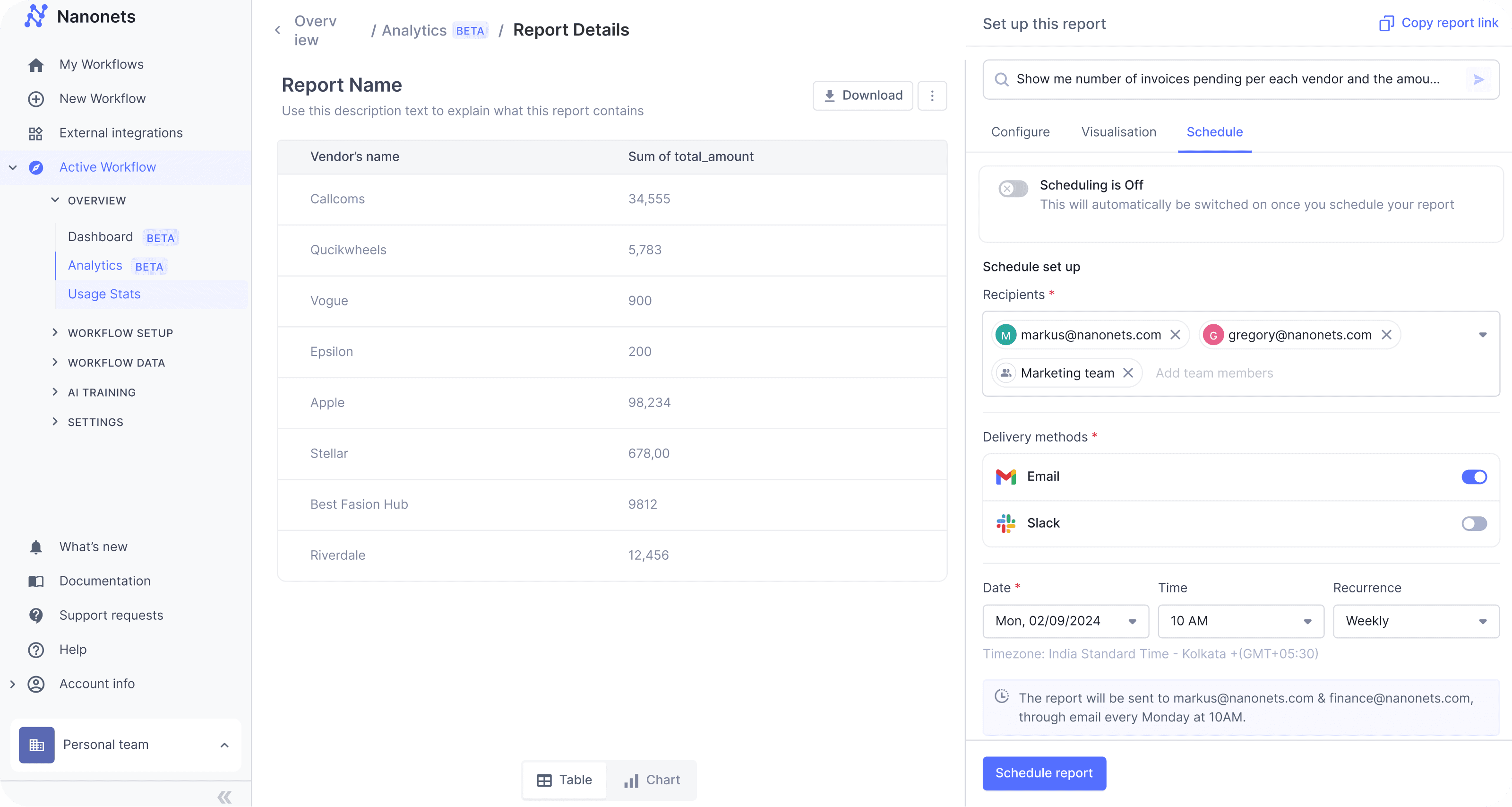Click the send arrow in query box
This screenshot has height=807, width=1512.
(1478, 79)
